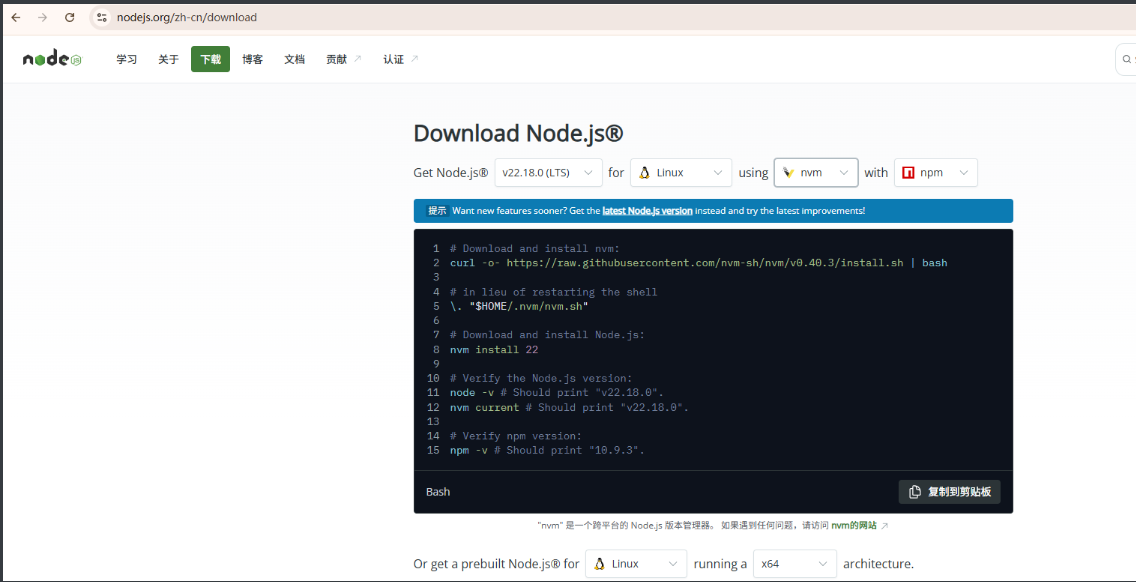Click the 'Download Node.js®' heading
1136x582 pixels.
point(519,133)
